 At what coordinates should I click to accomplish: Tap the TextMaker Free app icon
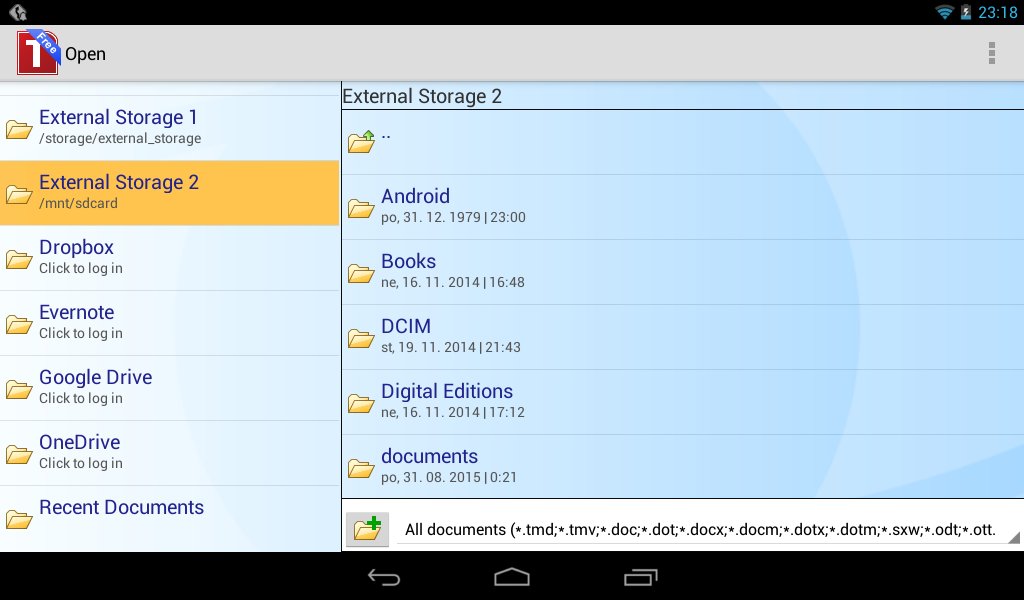[39, 53]
